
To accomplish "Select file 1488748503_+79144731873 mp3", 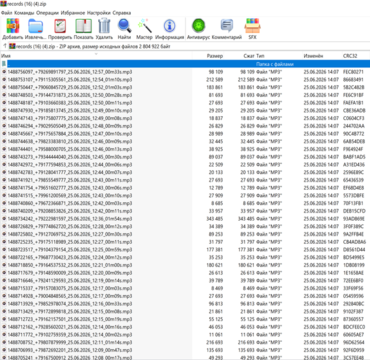I will tap(70, 95).
